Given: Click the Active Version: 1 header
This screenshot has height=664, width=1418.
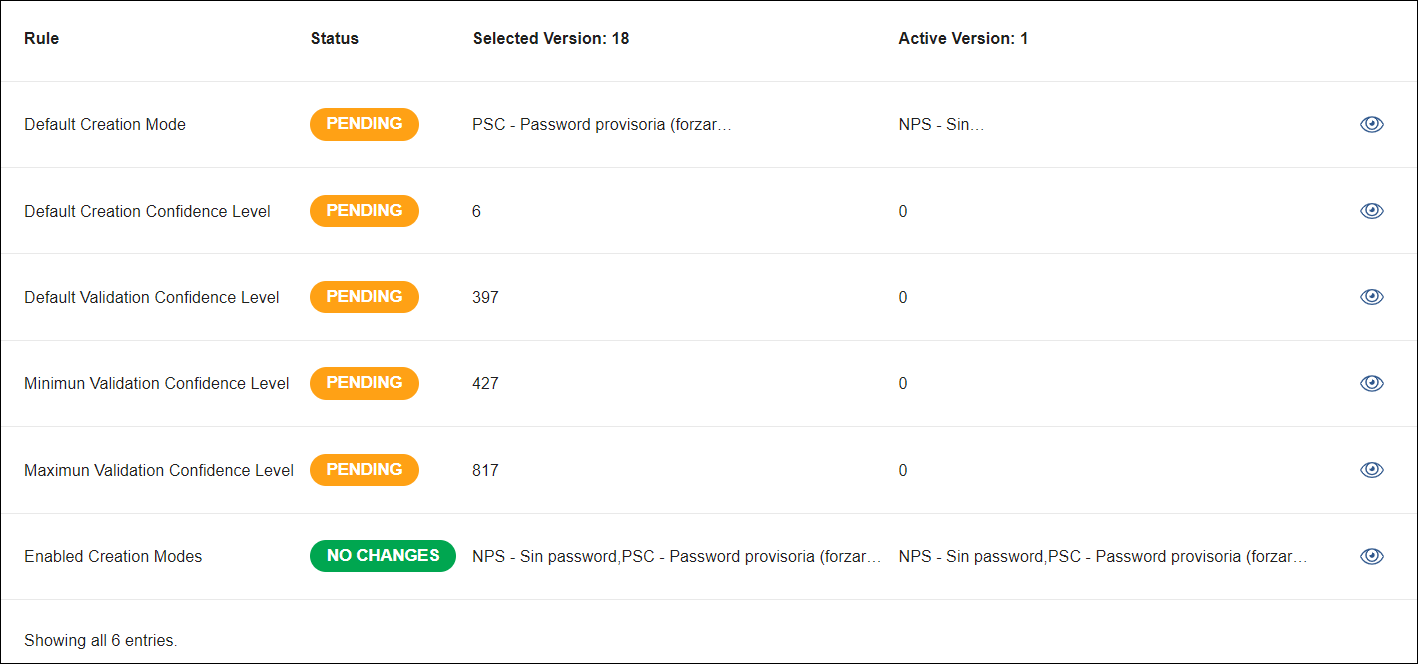Looking at the screenshot, I should click(963, 39).
